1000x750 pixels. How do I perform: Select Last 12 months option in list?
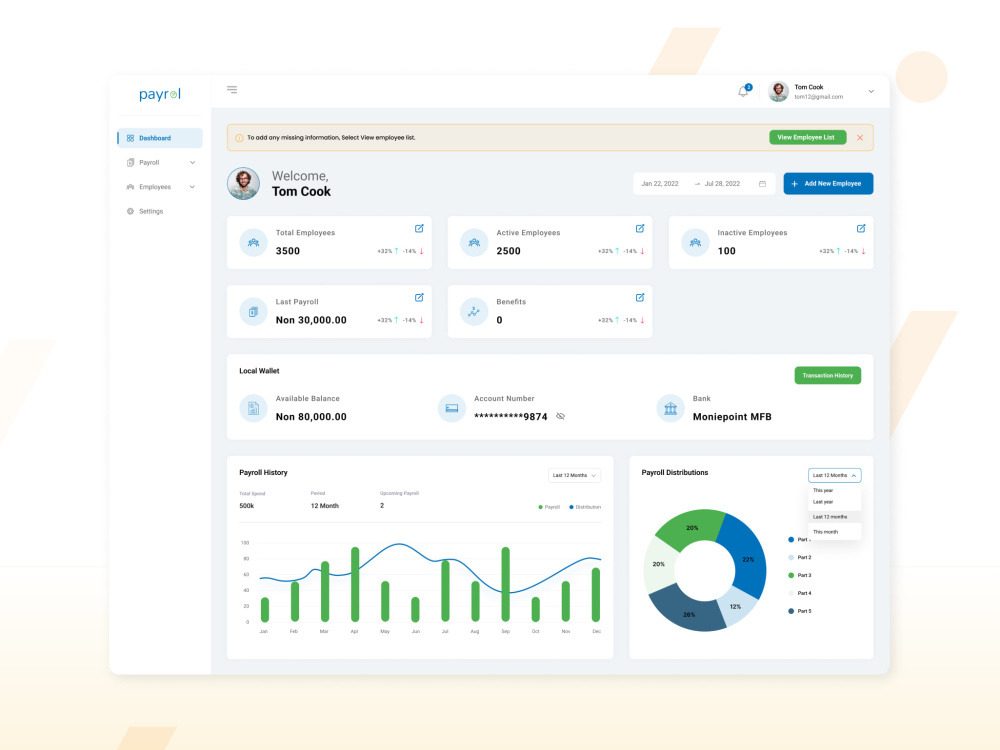click(x=835, y=517)
